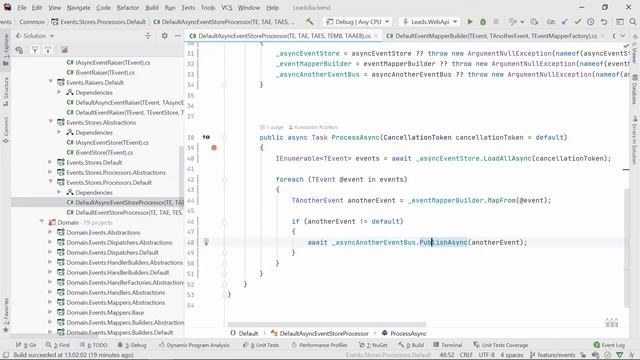
Task: Open the Leads.WebApi run configuration dropdown
Action: click(x=430, y=22)
